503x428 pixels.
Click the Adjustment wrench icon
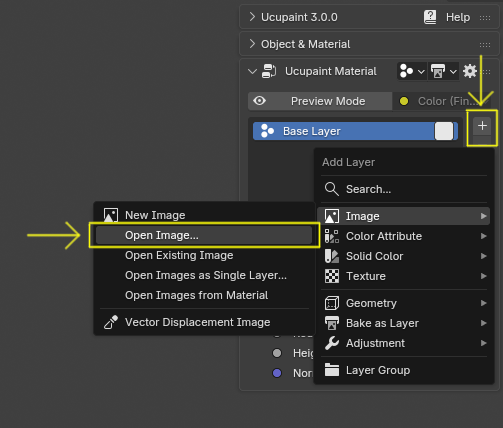click(x=332, y=343)
